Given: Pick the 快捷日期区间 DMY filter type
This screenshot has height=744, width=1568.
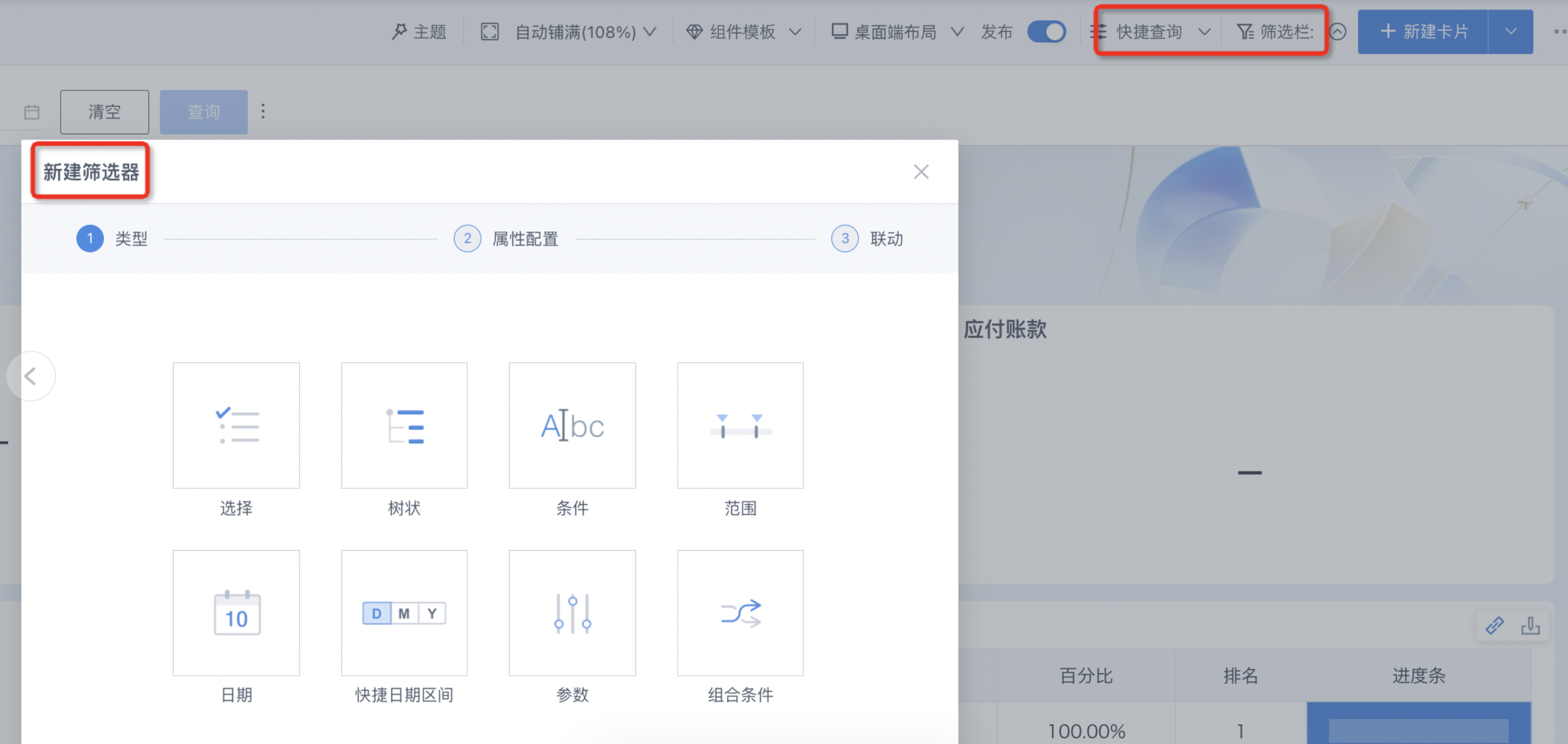Looking at the screenshot, I should pos(404,612).
